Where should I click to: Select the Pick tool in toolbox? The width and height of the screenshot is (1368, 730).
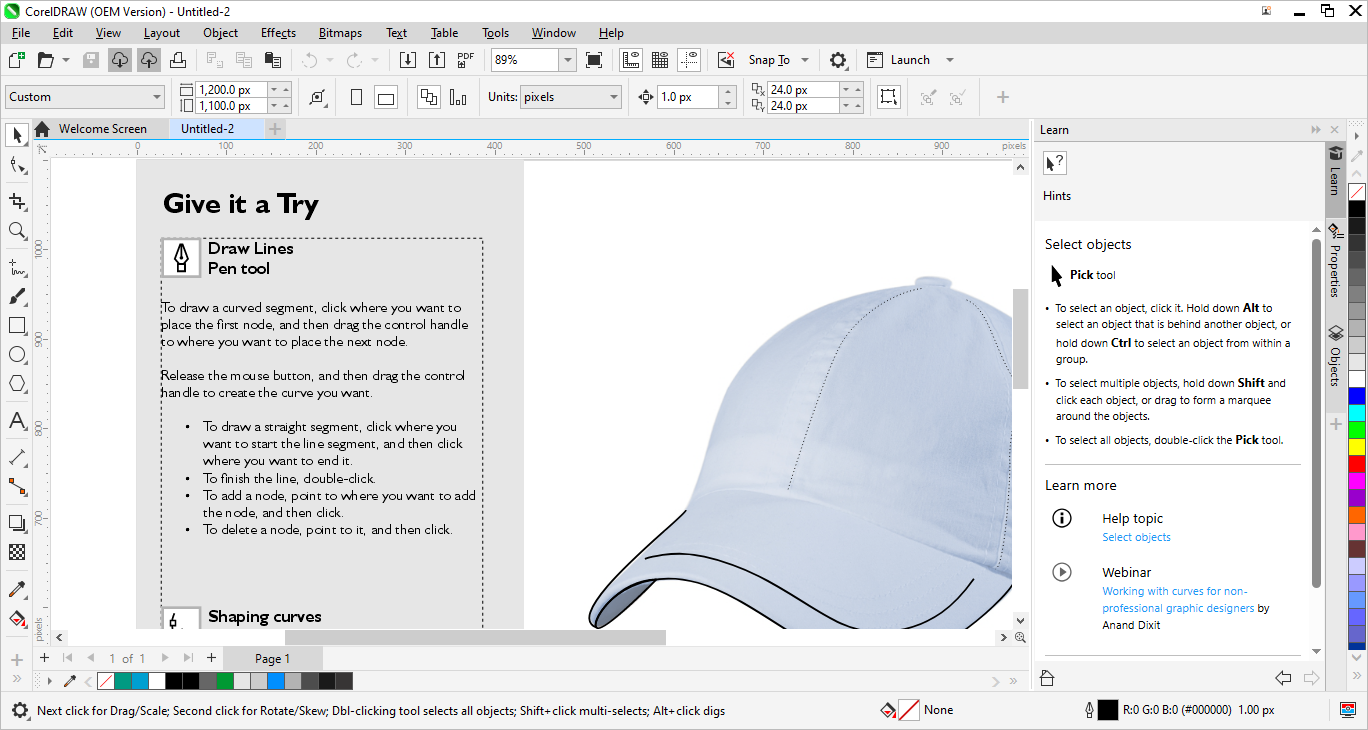(x=17, y=135)
